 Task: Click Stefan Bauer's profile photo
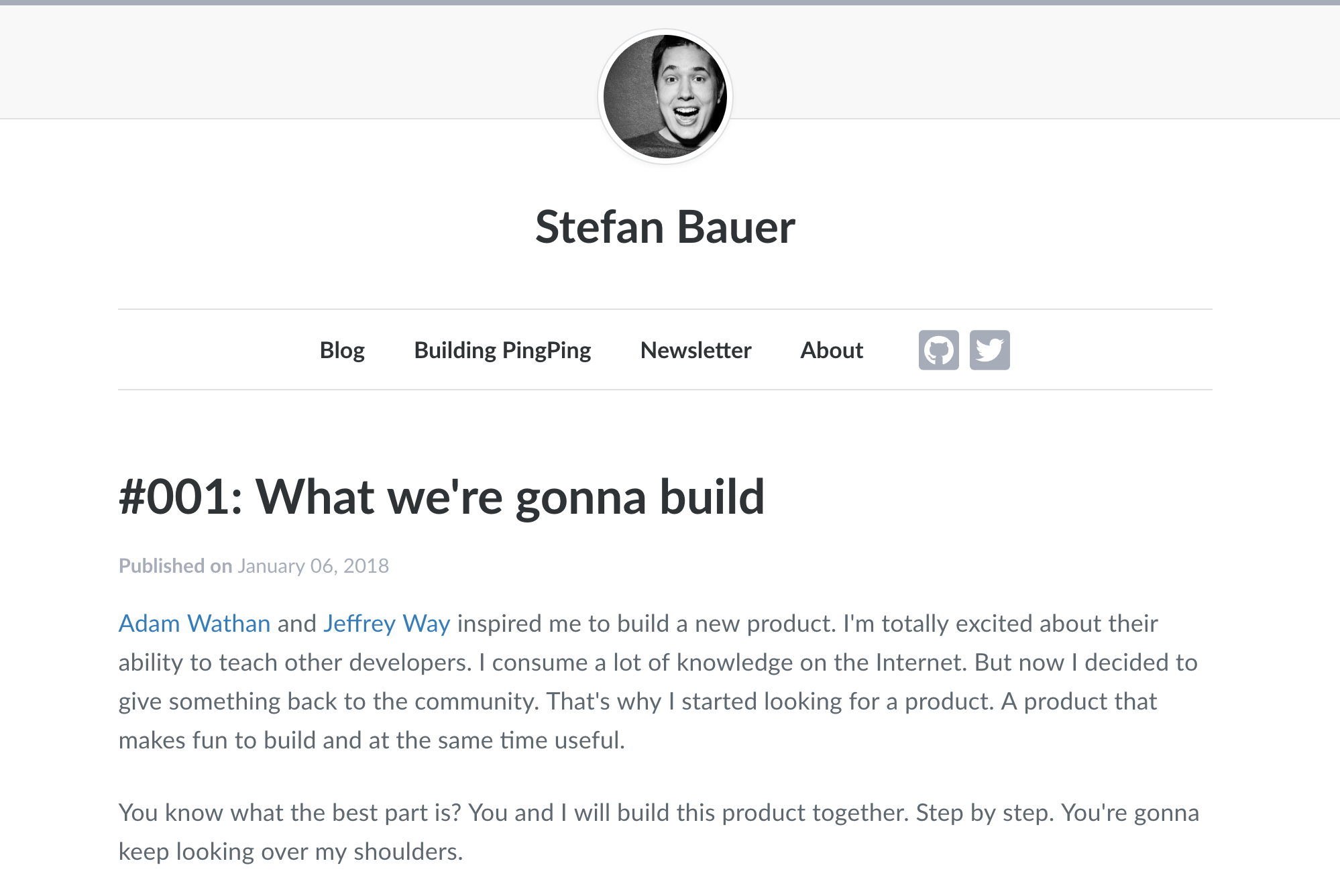[x=665, y=97]
